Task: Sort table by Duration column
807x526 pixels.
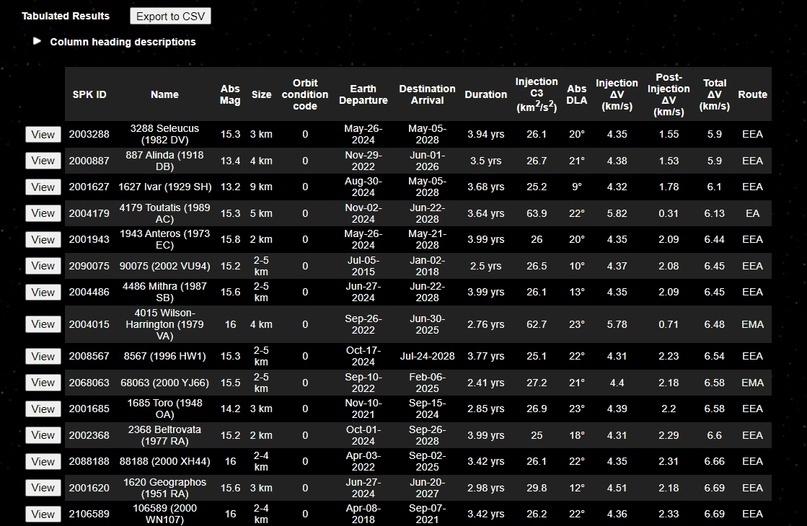Action: pyautogui.click(x=486, y=95)
